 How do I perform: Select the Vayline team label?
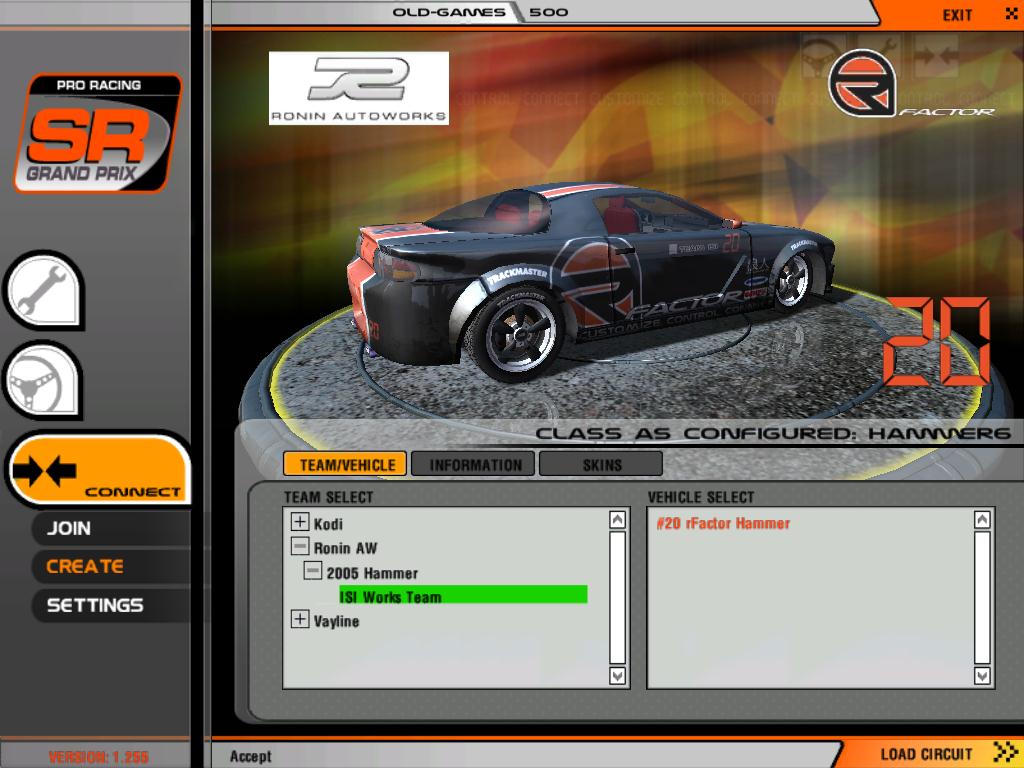tap(336, 621)
